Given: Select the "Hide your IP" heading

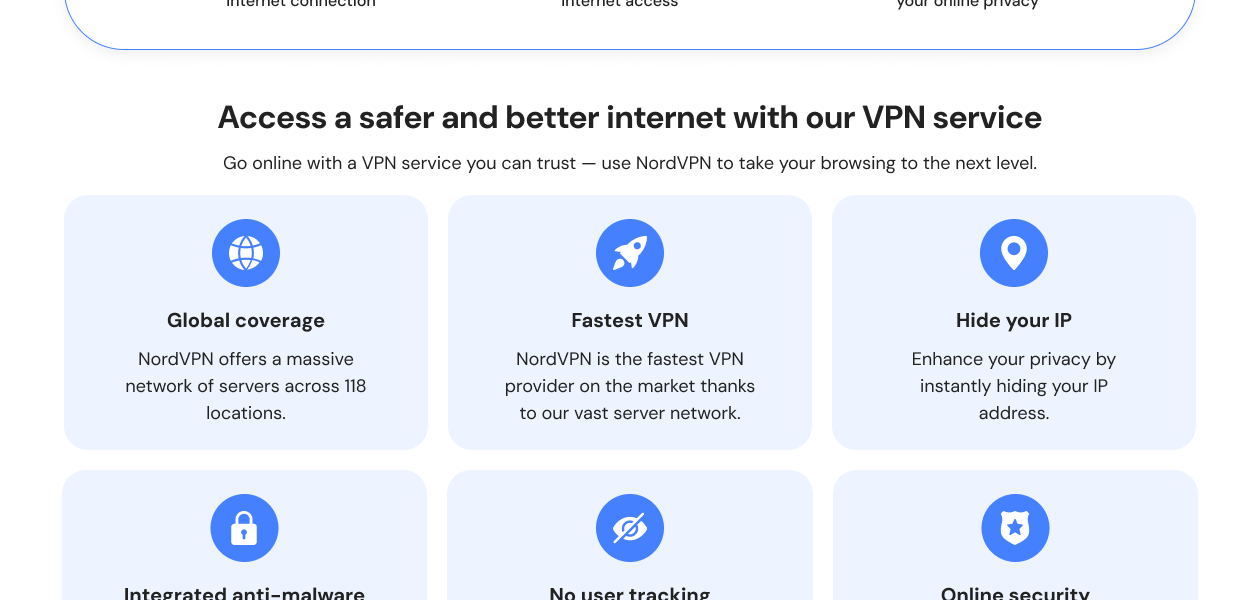Looking at the screenshot, I should coord(1014,320).
